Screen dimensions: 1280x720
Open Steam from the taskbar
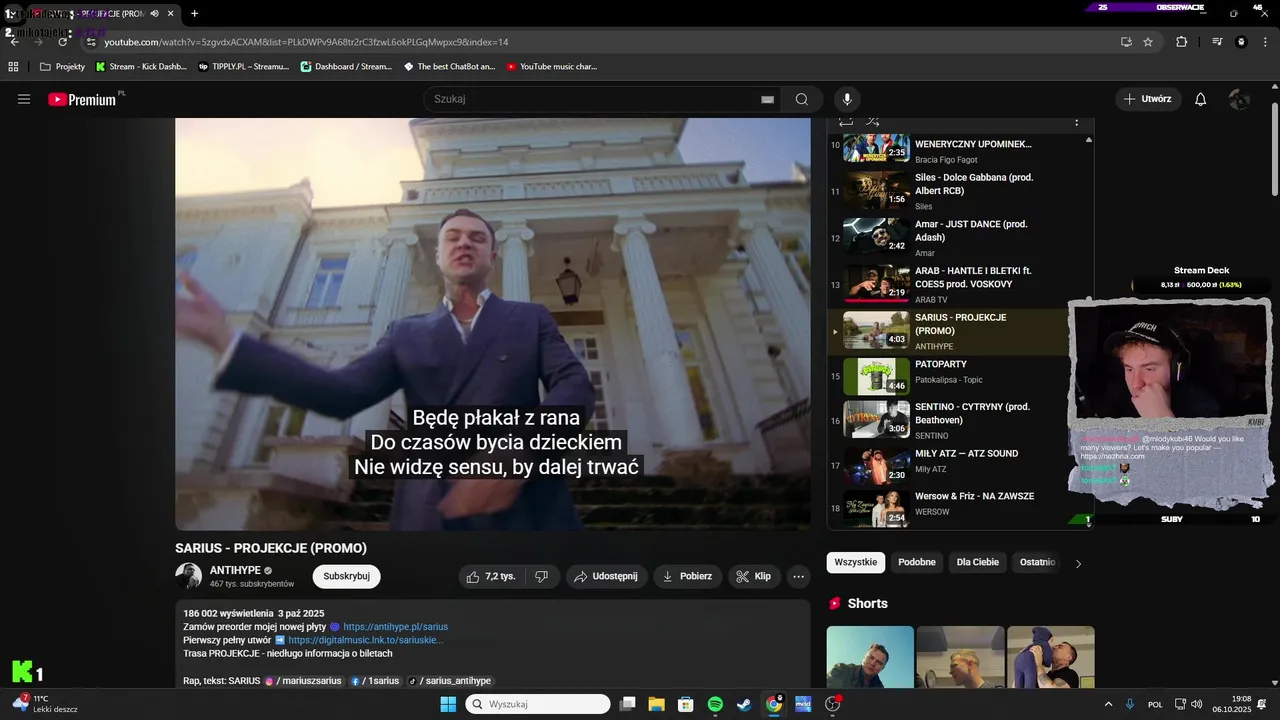pos(744,704)
